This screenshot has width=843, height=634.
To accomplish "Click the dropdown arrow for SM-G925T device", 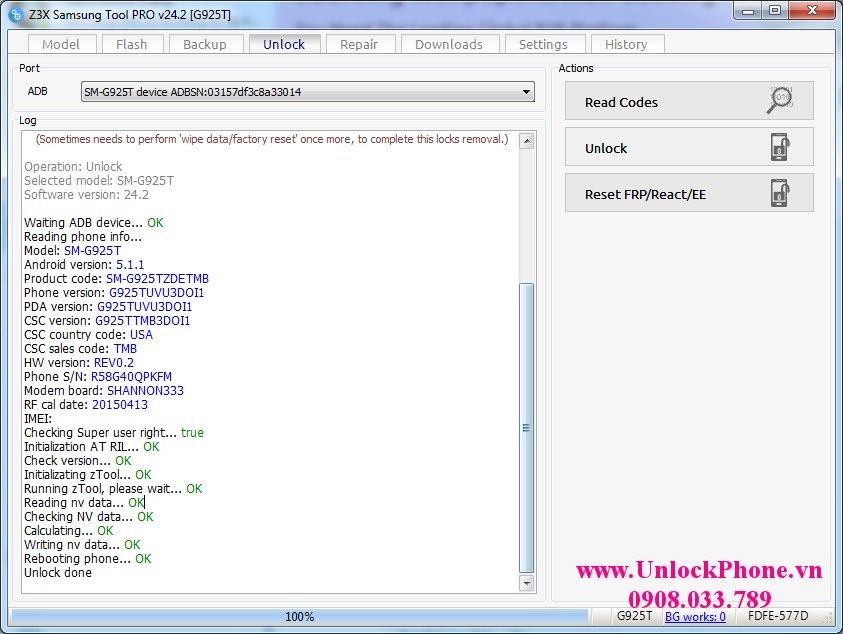I will pyautogui.click(x=527, y=91).
